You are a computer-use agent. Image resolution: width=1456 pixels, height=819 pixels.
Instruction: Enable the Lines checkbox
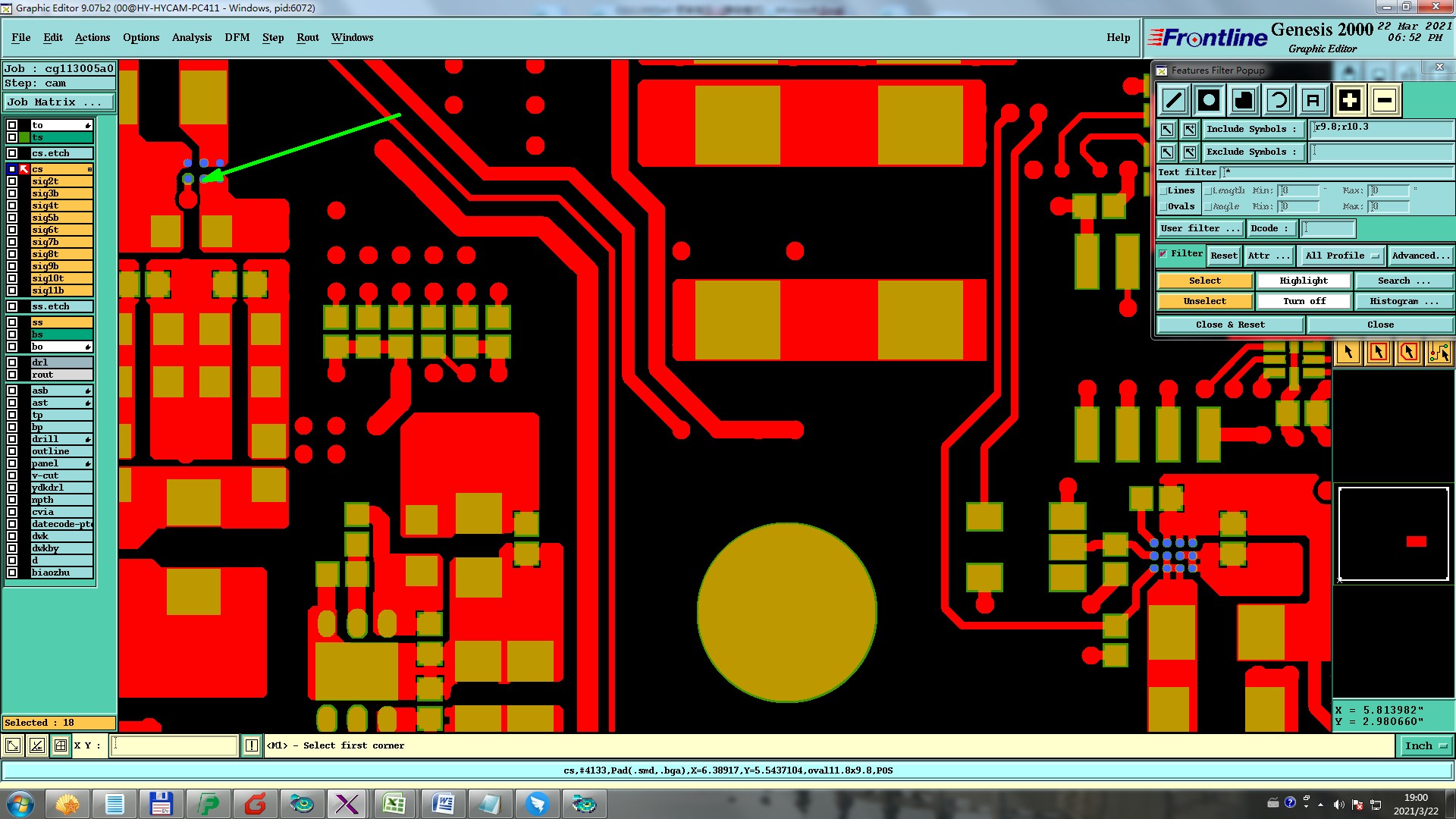(x=1163, y=191)
